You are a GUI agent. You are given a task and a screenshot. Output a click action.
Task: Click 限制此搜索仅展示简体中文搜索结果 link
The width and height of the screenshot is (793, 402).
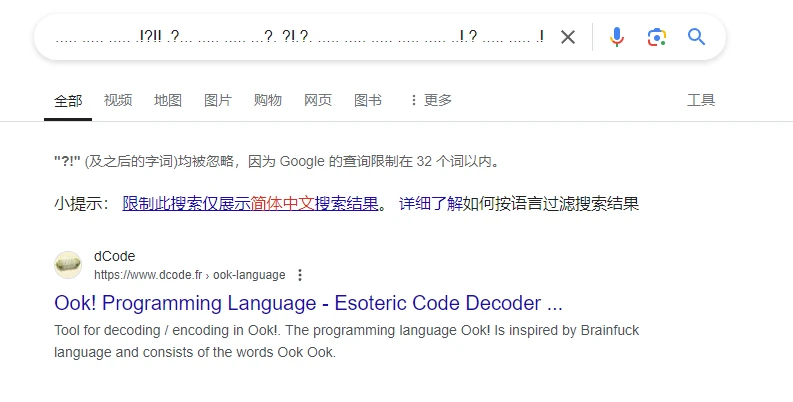tap(250, 204)
